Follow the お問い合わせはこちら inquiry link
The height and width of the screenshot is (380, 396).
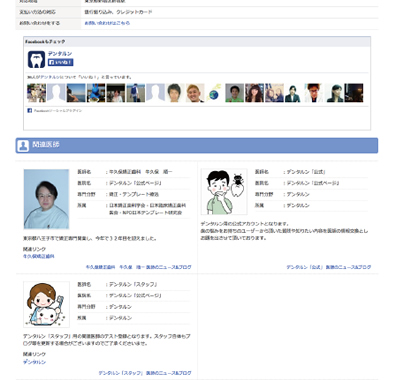[x=107, y=23]
